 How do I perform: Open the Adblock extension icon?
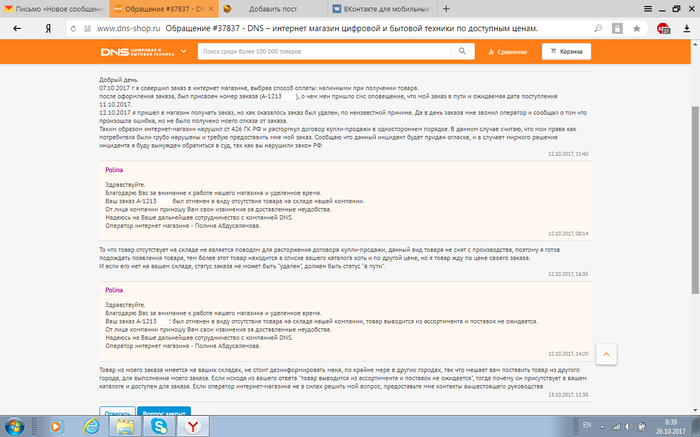click(663, 29)
